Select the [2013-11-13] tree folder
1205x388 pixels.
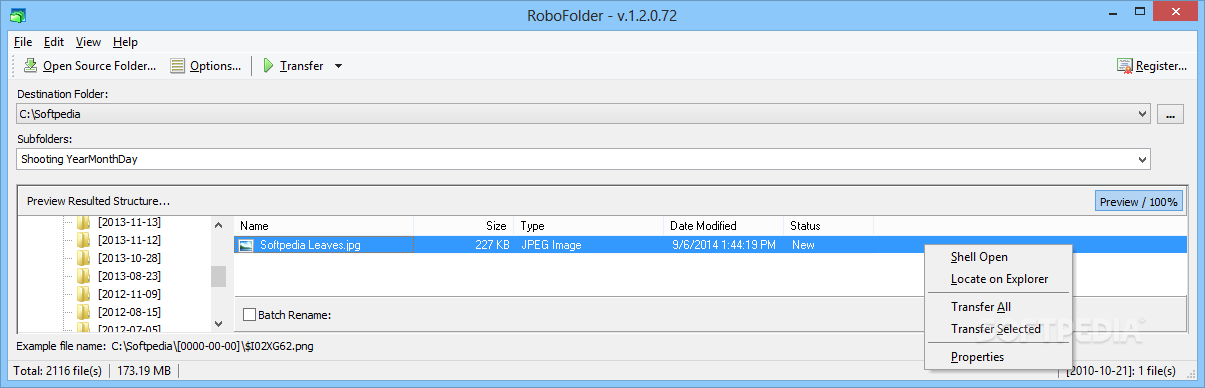click(x=129, y=222)
